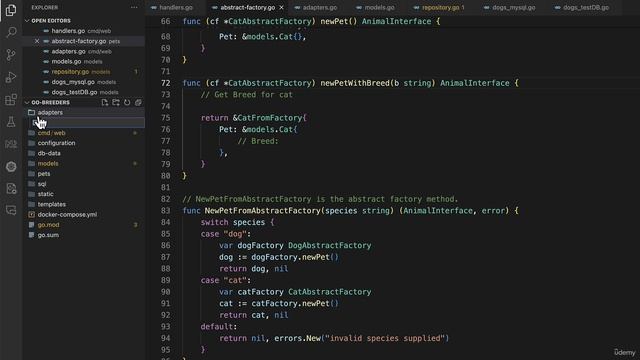
Task: Click the "invalid species supplied" string
Action: pyautogui.click(x=385, y=338)
